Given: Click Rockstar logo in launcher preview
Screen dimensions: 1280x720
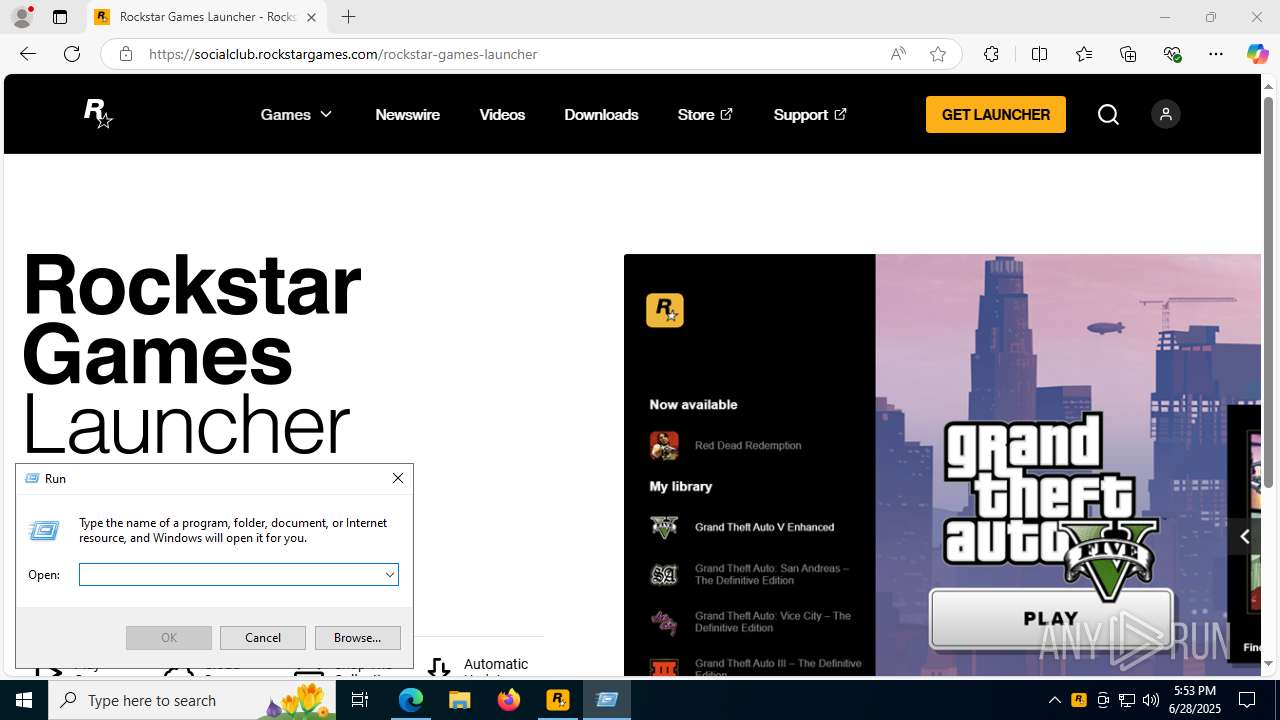Looking at the screenshot, I should tap(665, 310).
